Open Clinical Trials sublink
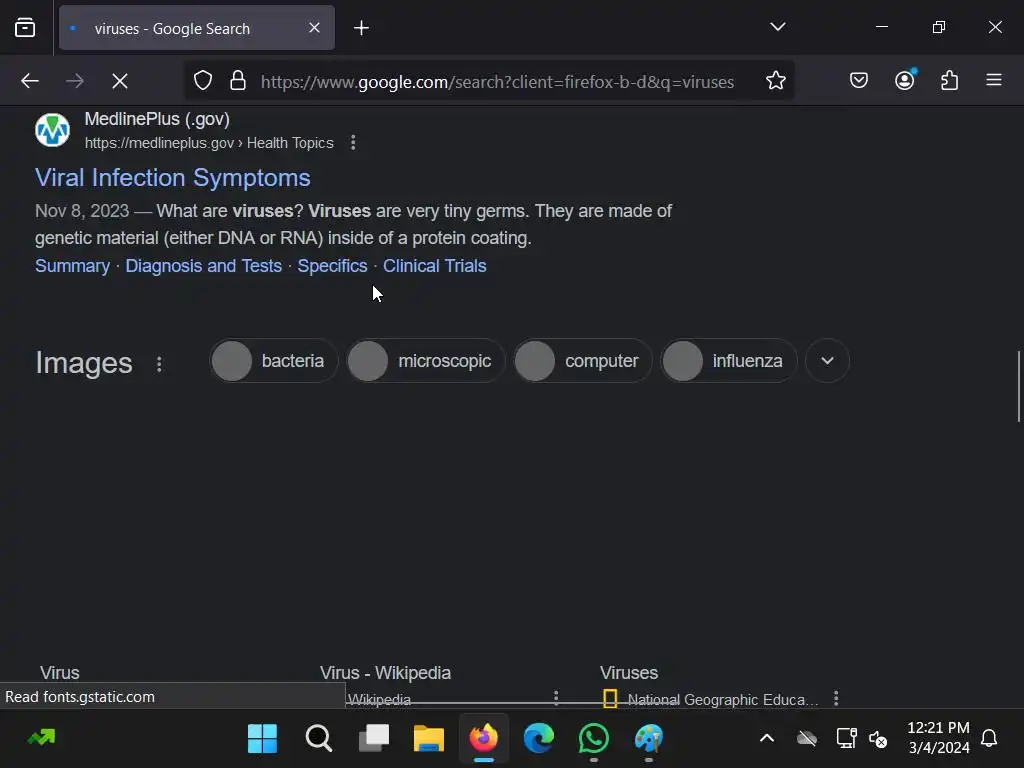The image size is (1024, 768). [x=434, y=266]
